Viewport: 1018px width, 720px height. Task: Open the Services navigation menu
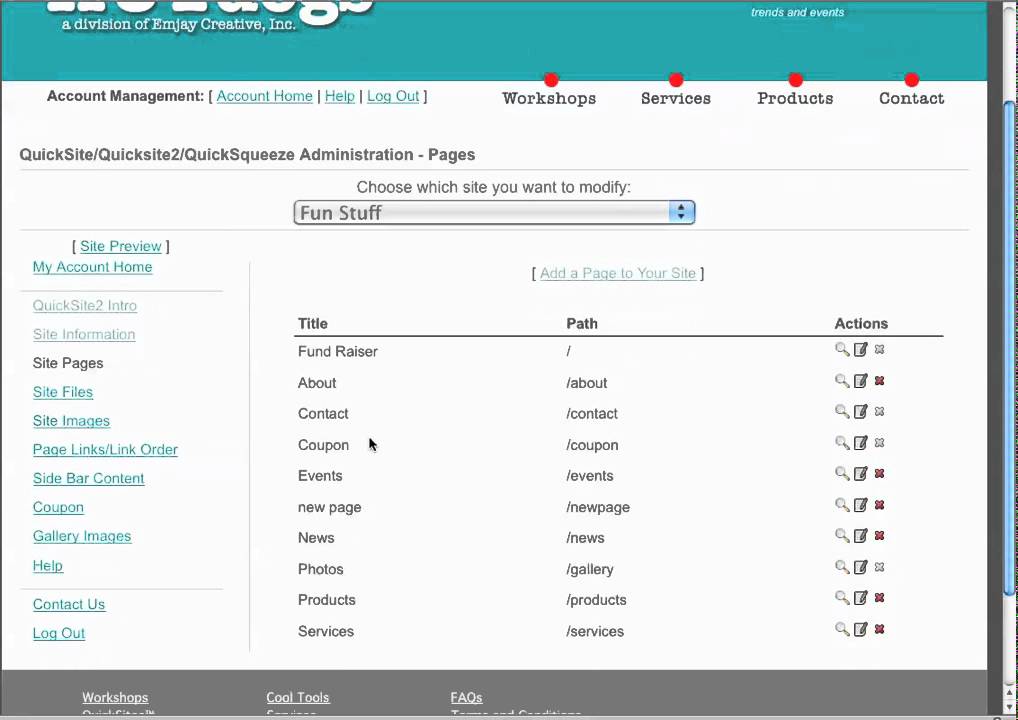(x=676, y=98)
